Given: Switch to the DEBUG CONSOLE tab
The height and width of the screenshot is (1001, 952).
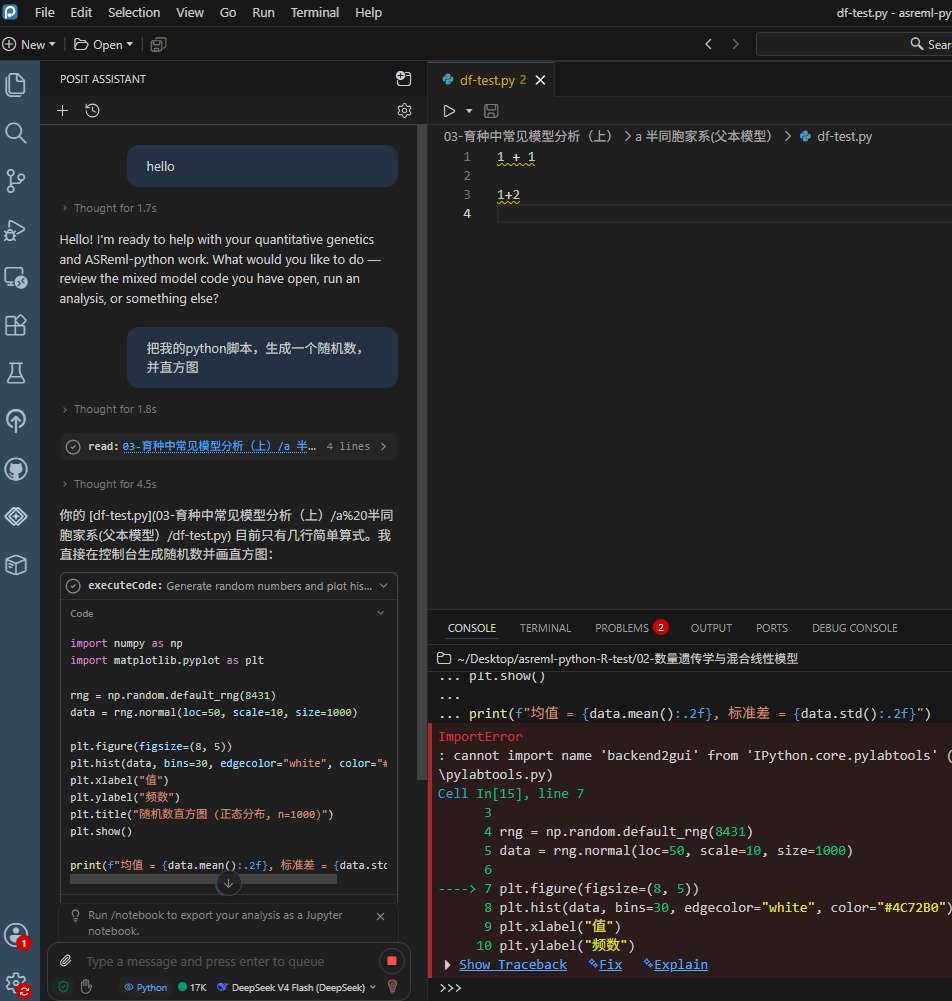Looking at the screenshot, I should coord(854,628).
